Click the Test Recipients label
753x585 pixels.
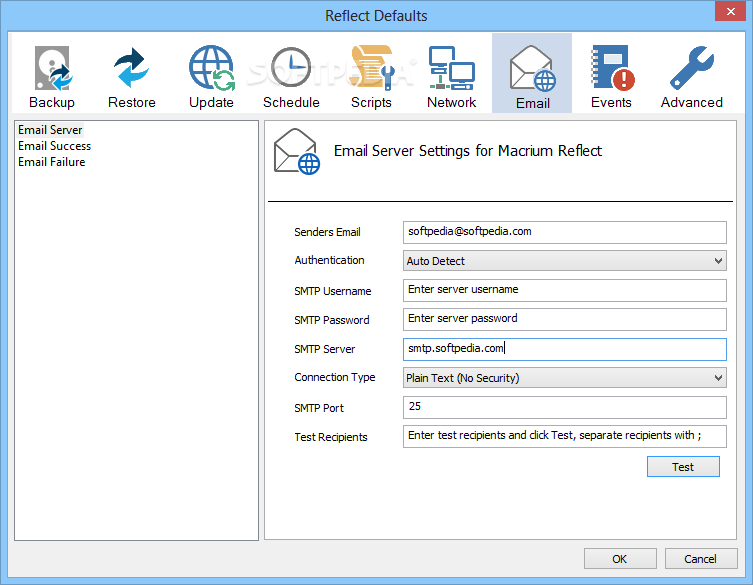[330, 437]
